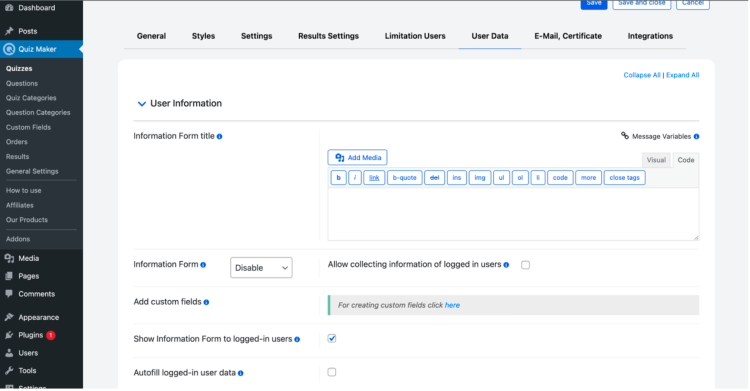Click info icon beside Autofill logged-in user data
Viewport: 750px width, 391px height.
point(241,373)
